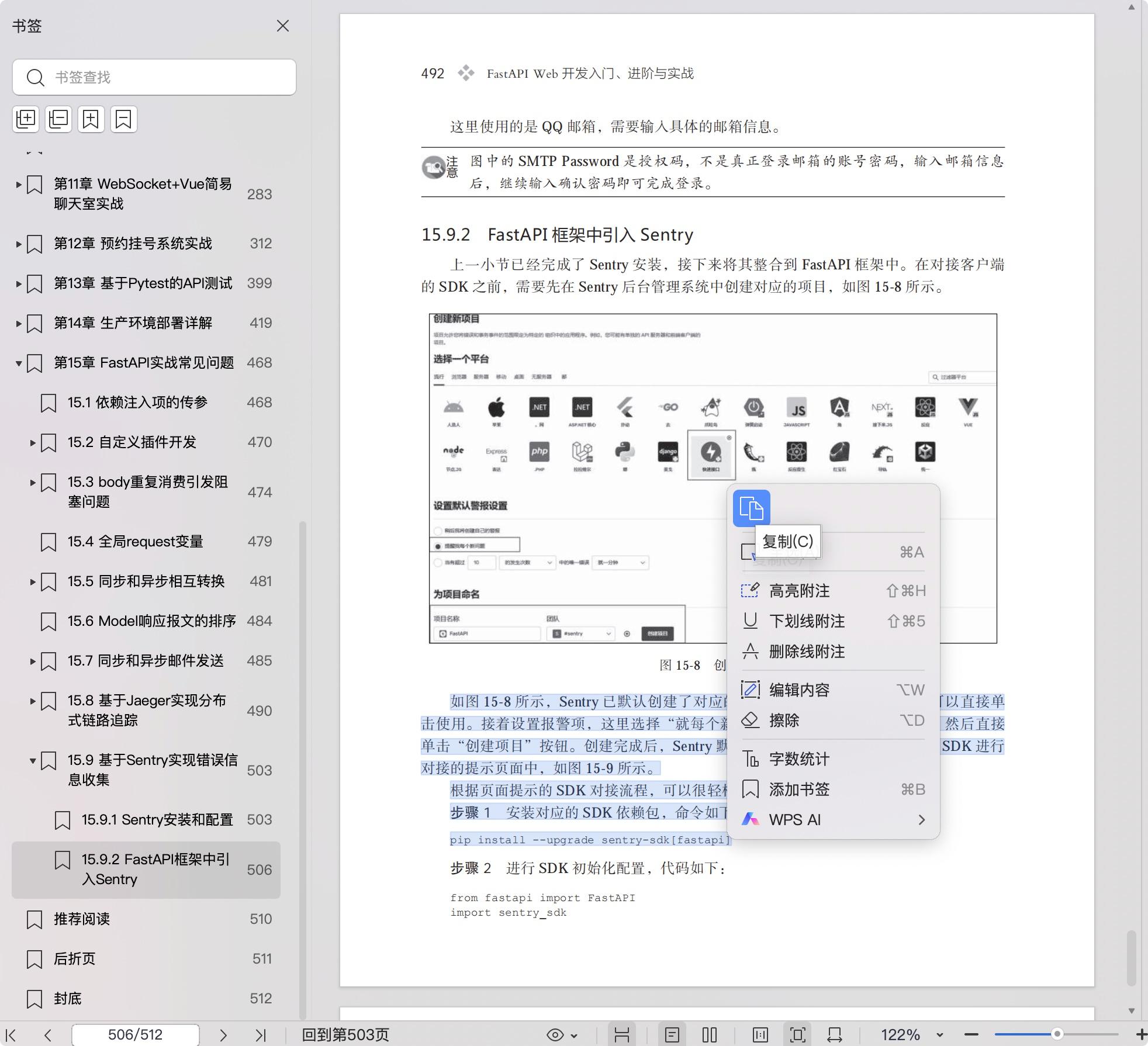1148x1046 pixels.
Task: Click the strikethrough annotation icon in menu
Action: [x=751, y=651]
